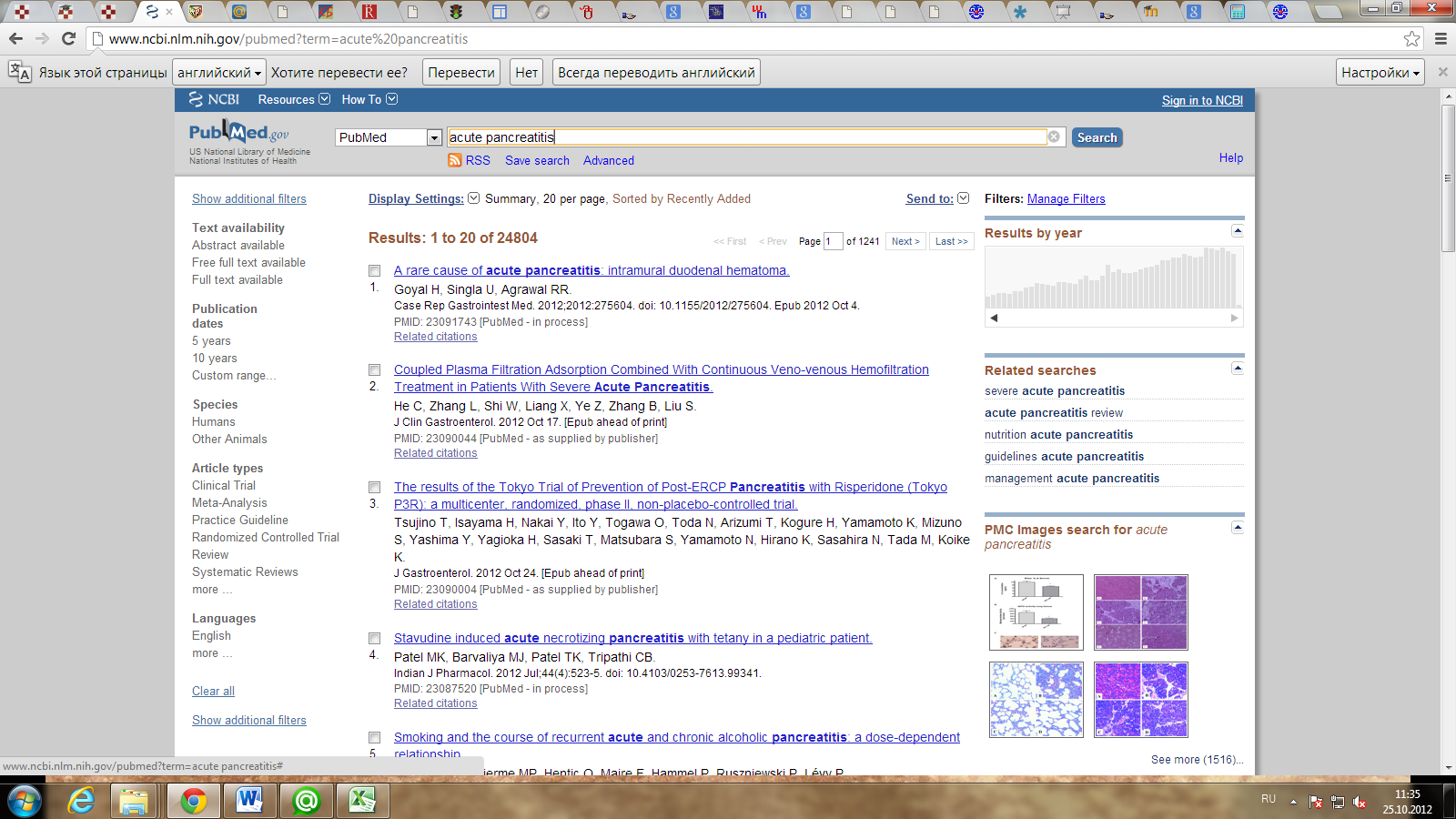Open the Advanced search link
Viewport: 1456px width, 819px height.
pos(609,160)
